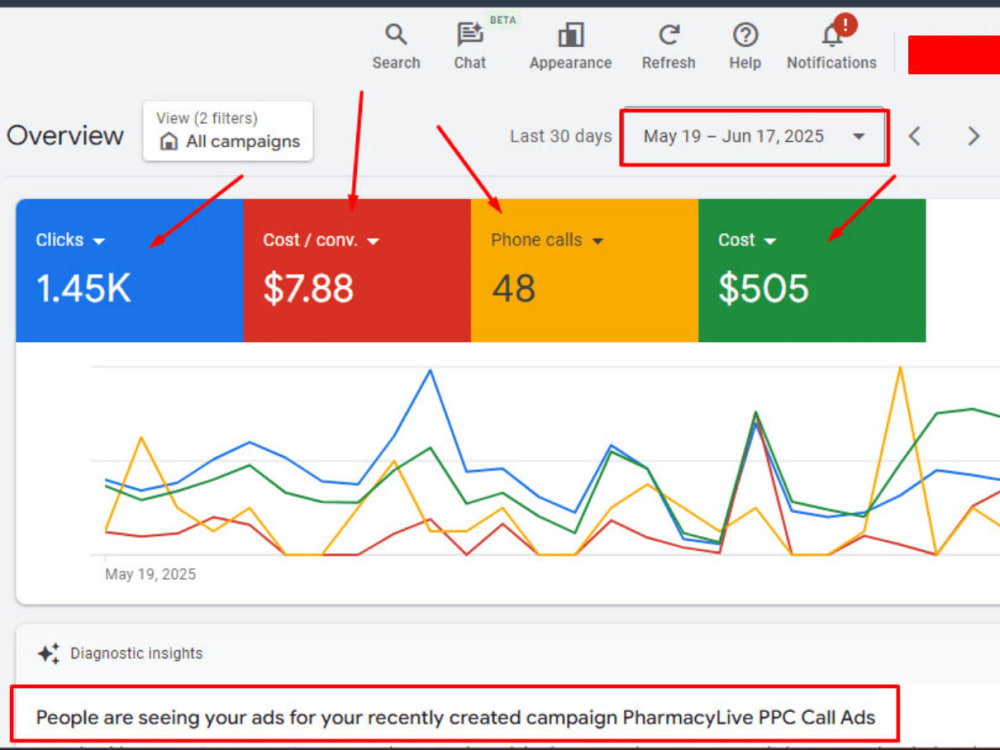This screenshot has height=750, width=1000.
Task: Select the blue 1.45K clicks card
Action: click(129, 270)
